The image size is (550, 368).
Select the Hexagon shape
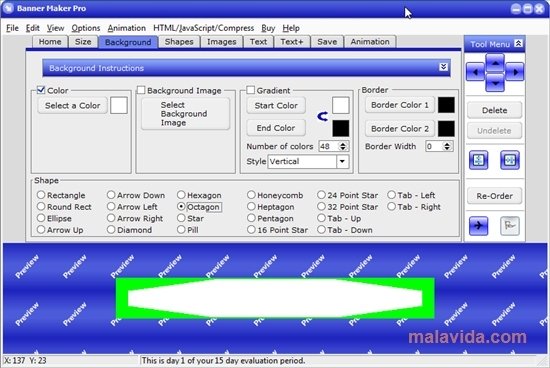(181, 195)
